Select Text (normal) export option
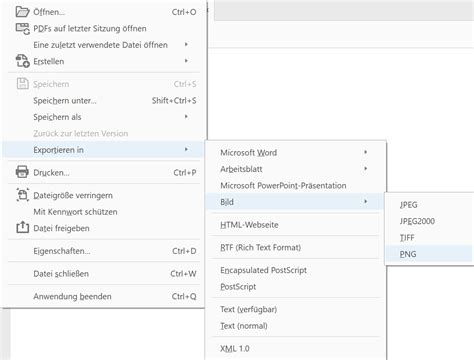 click(296, 326)
